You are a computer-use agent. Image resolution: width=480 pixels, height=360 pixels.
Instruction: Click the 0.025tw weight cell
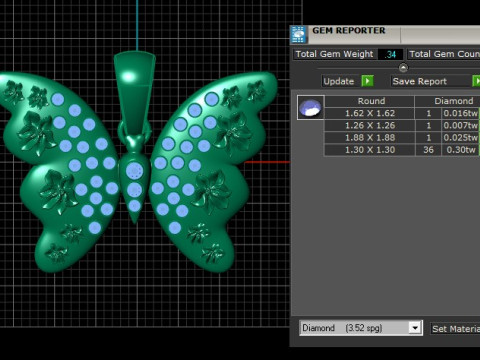tap(460, 138)
